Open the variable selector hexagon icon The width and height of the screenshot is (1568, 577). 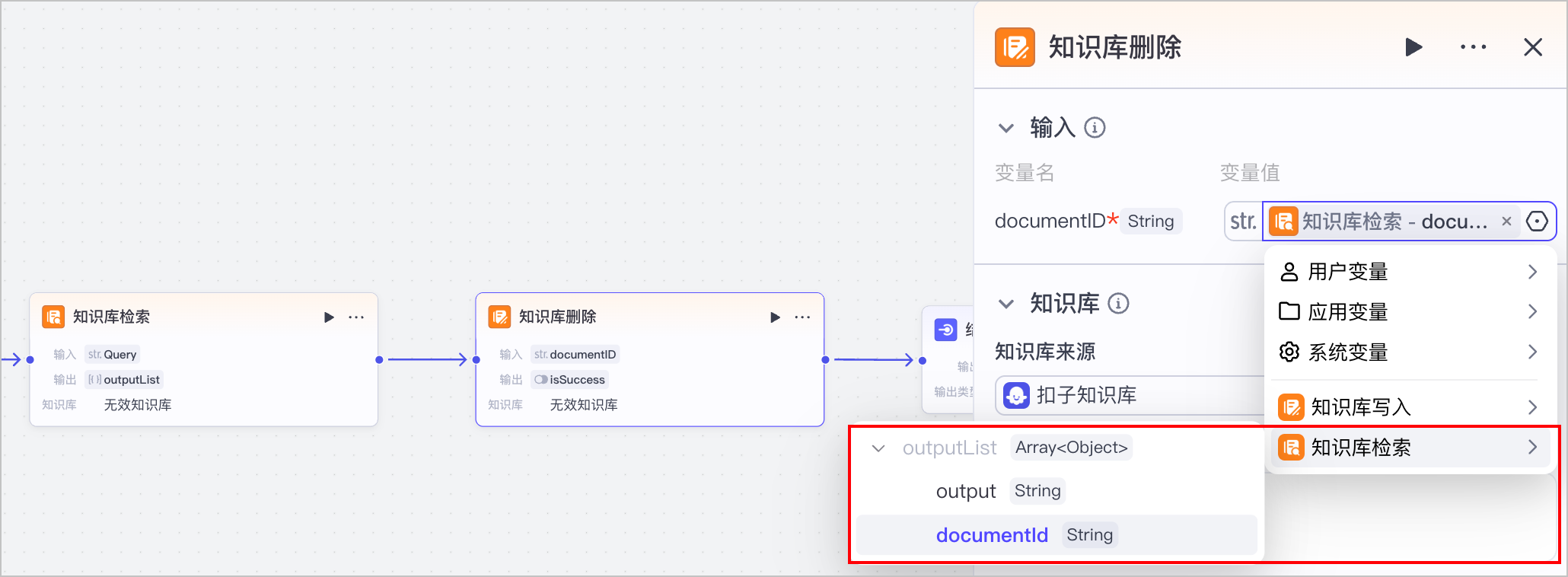pos(1537,222)
